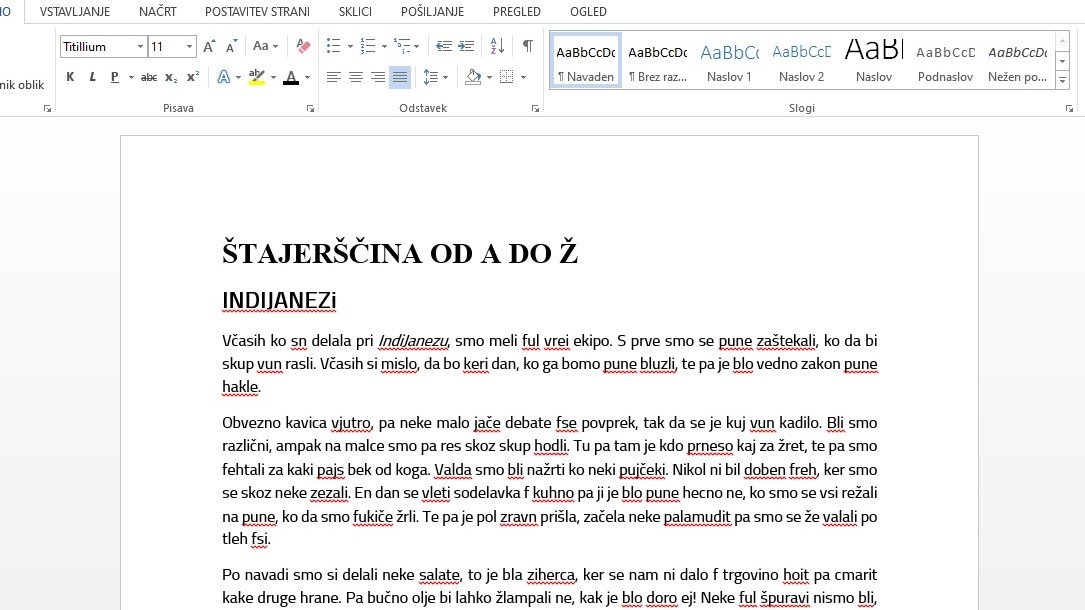Open the POSTAVITEV STRANI tab
Screen dimensions: 1085x610
point(257,11)
